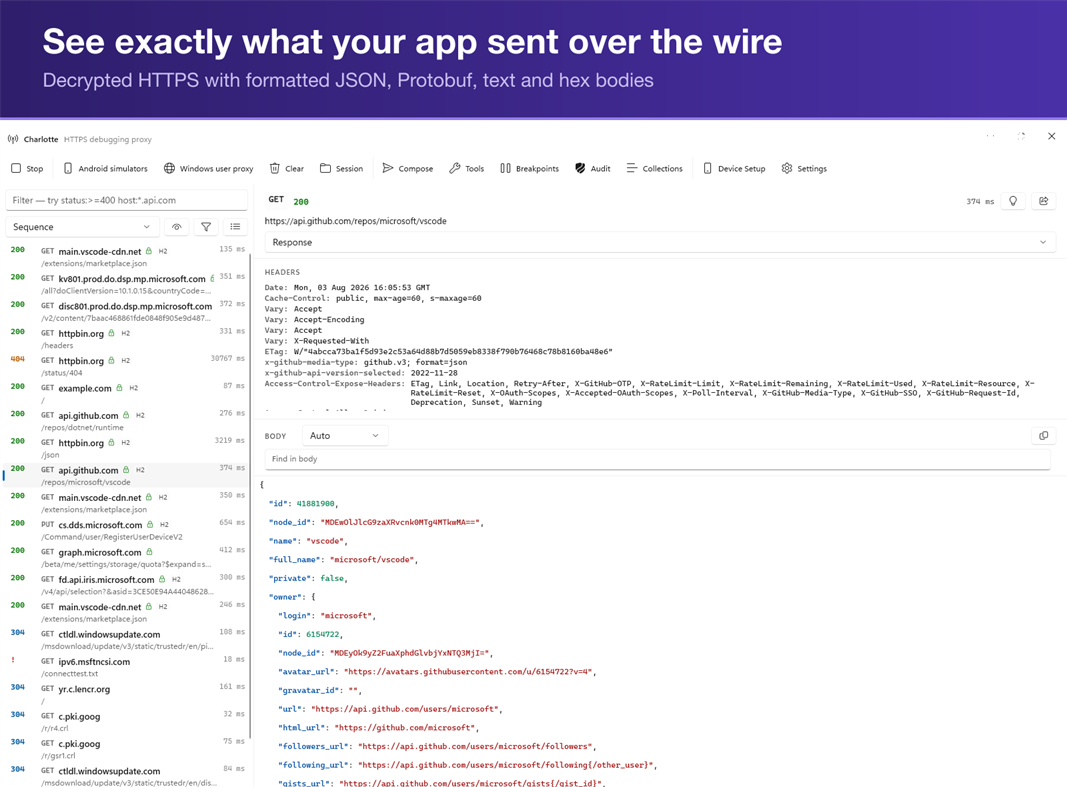The height and width of the screenshot is (787, 1067).
Task: Click the "owner" JSON key
Action: click(x=285, y=597)
